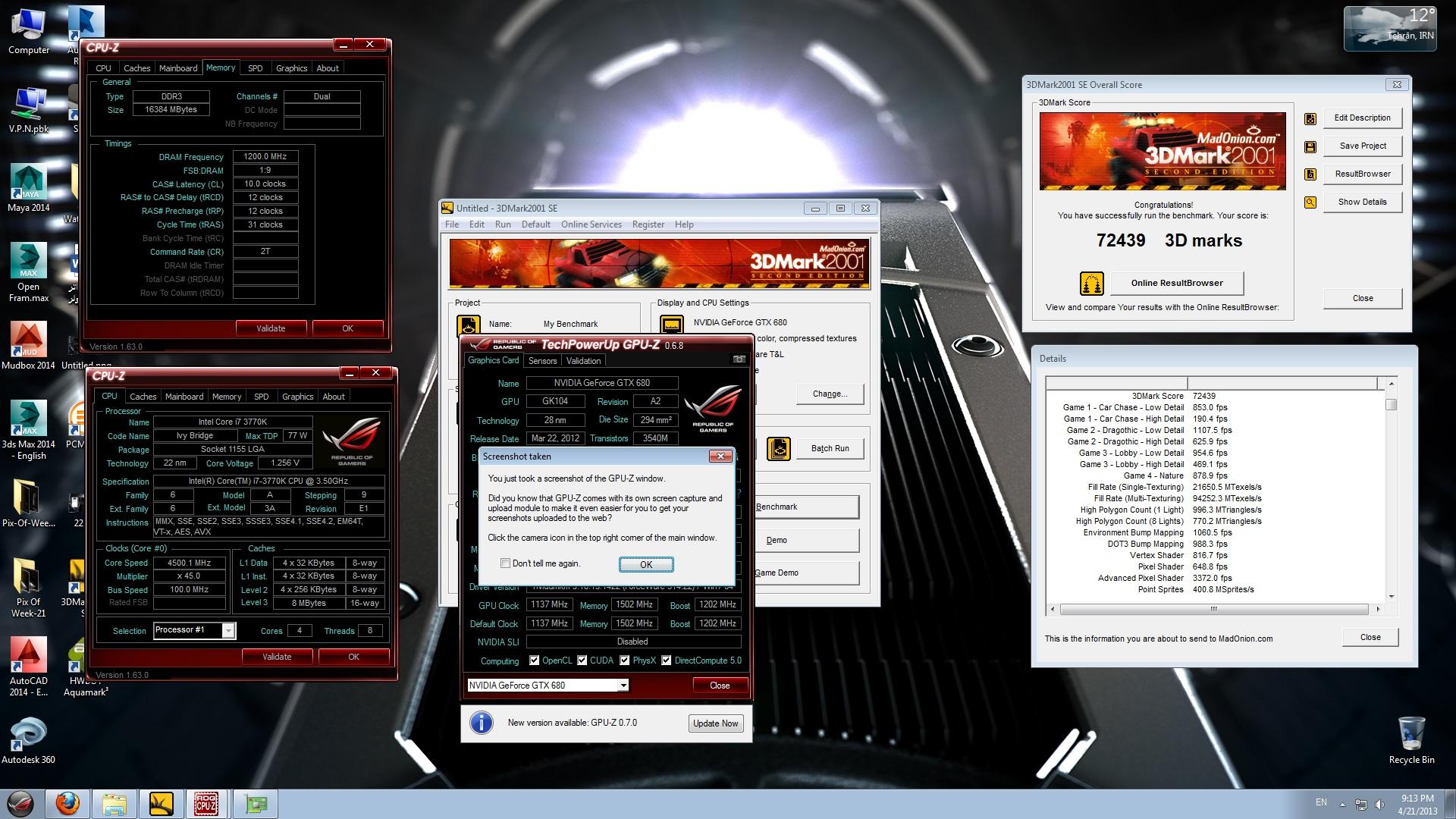Click the 3DMark2001 banner in score window
This screenshot has width=1456, height=819.
point(1163,151)
